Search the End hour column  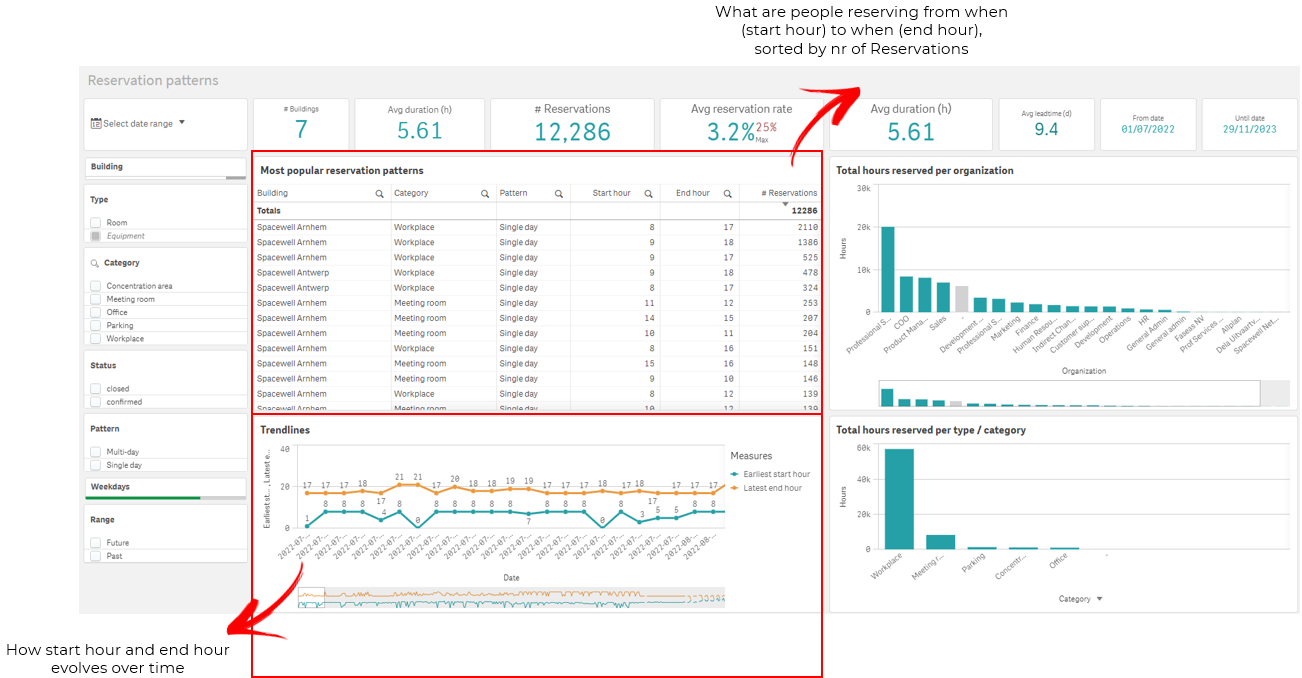[727, 193]
